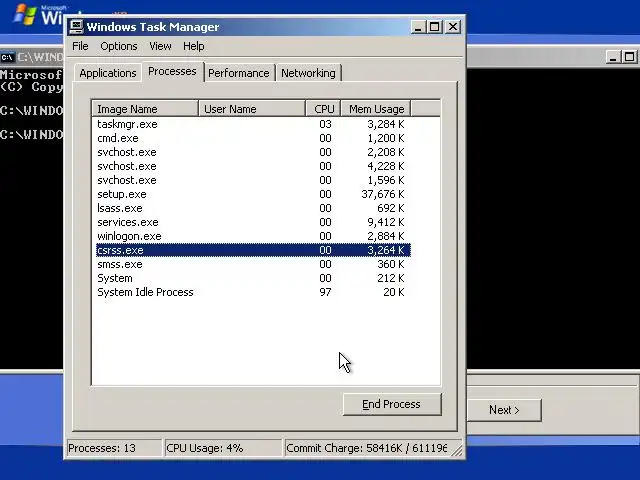Sort processes by CPU column header
Viewport: 640px width, 480px height.
(x=323, y=109)
